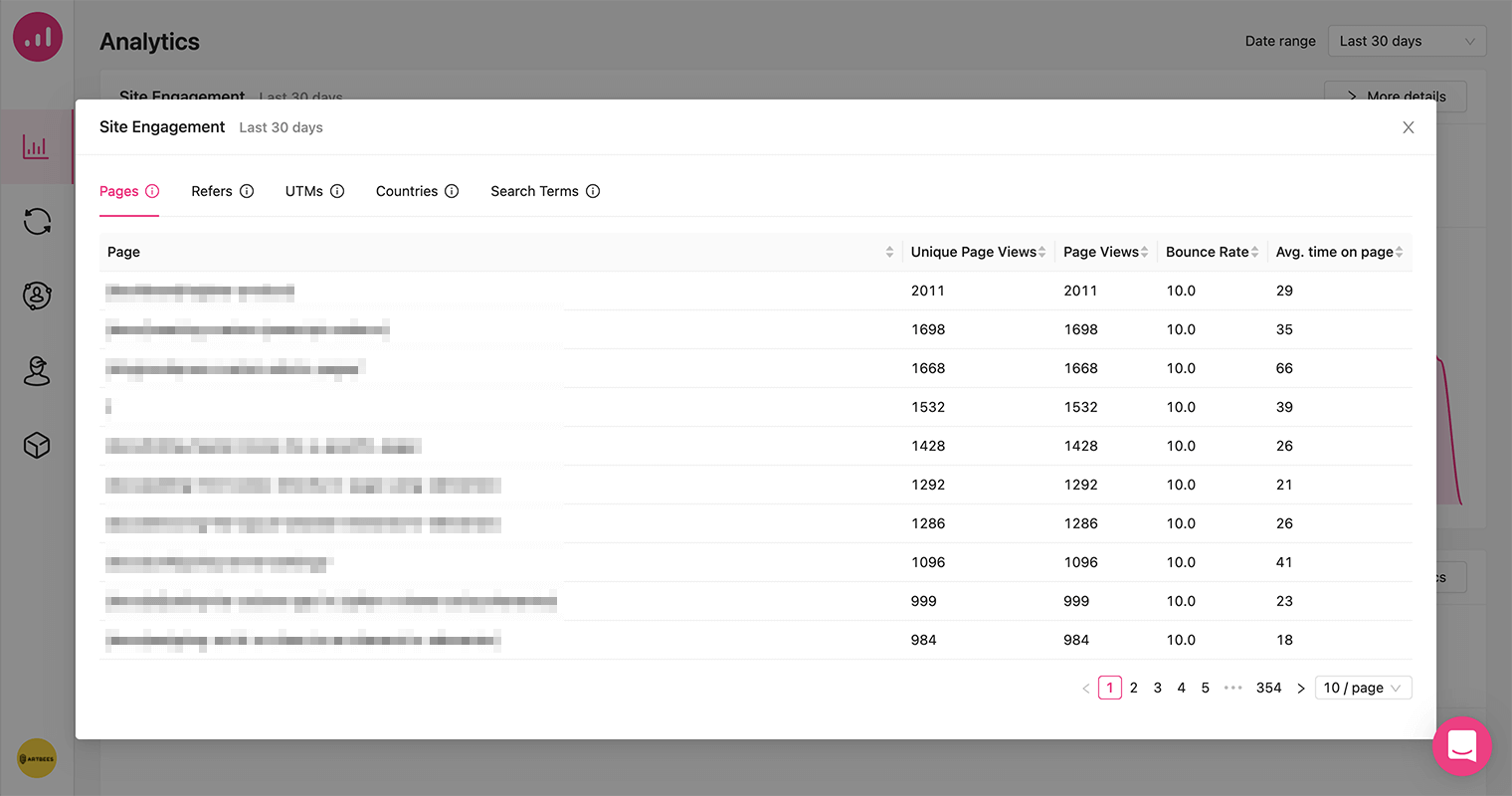Open the account avatar at sidebar bottom
The image size is (1512, 796).
click(x=37, y=758)
